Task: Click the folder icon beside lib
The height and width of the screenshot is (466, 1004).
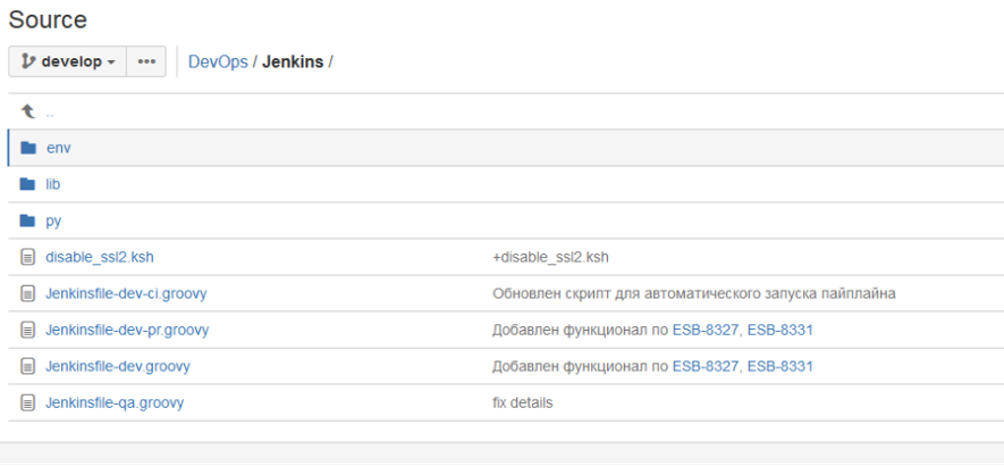Action: pos(28,184)
